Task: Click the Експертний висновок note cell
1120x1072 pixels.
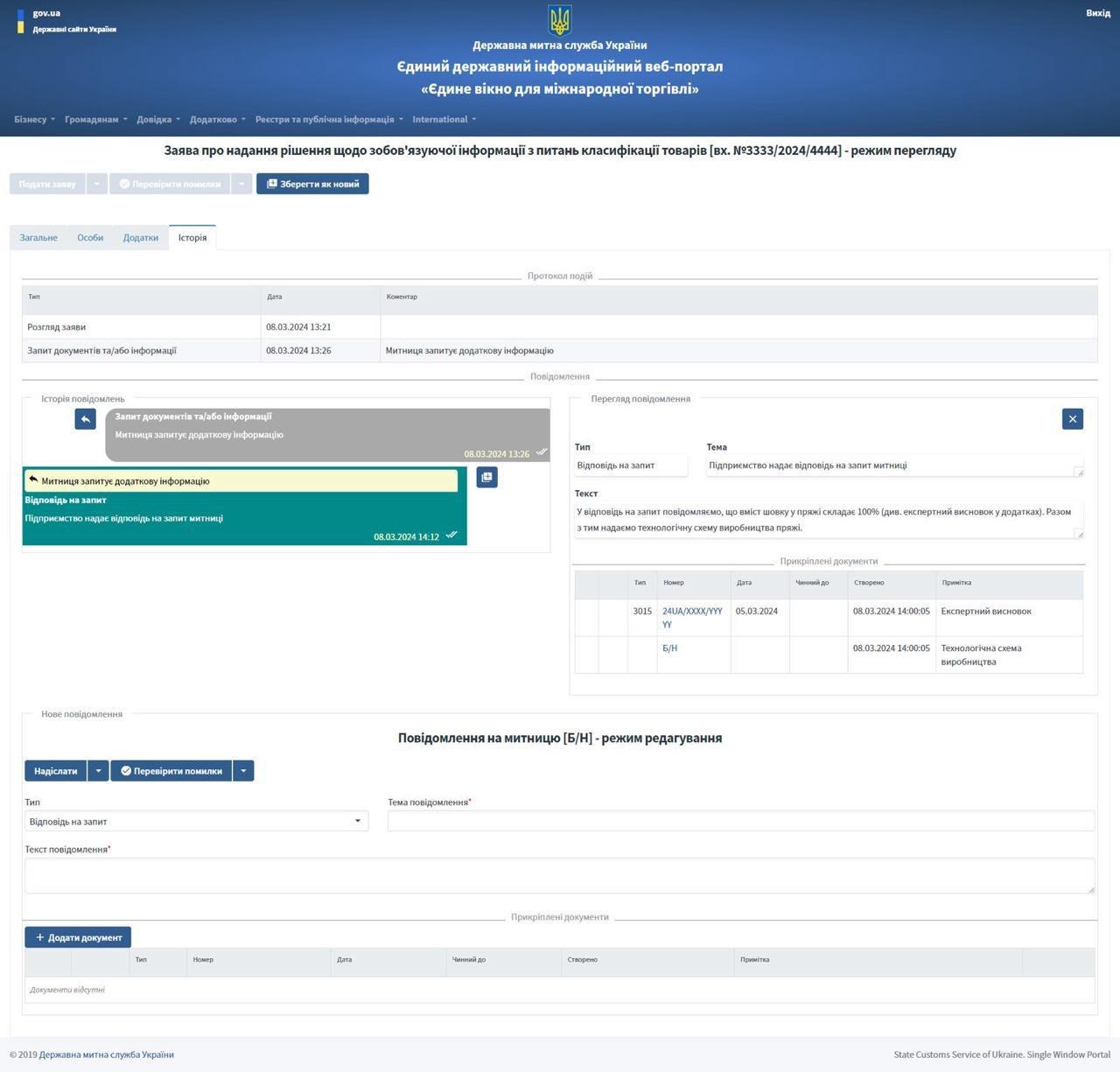Action: (x=1009, y=617)
